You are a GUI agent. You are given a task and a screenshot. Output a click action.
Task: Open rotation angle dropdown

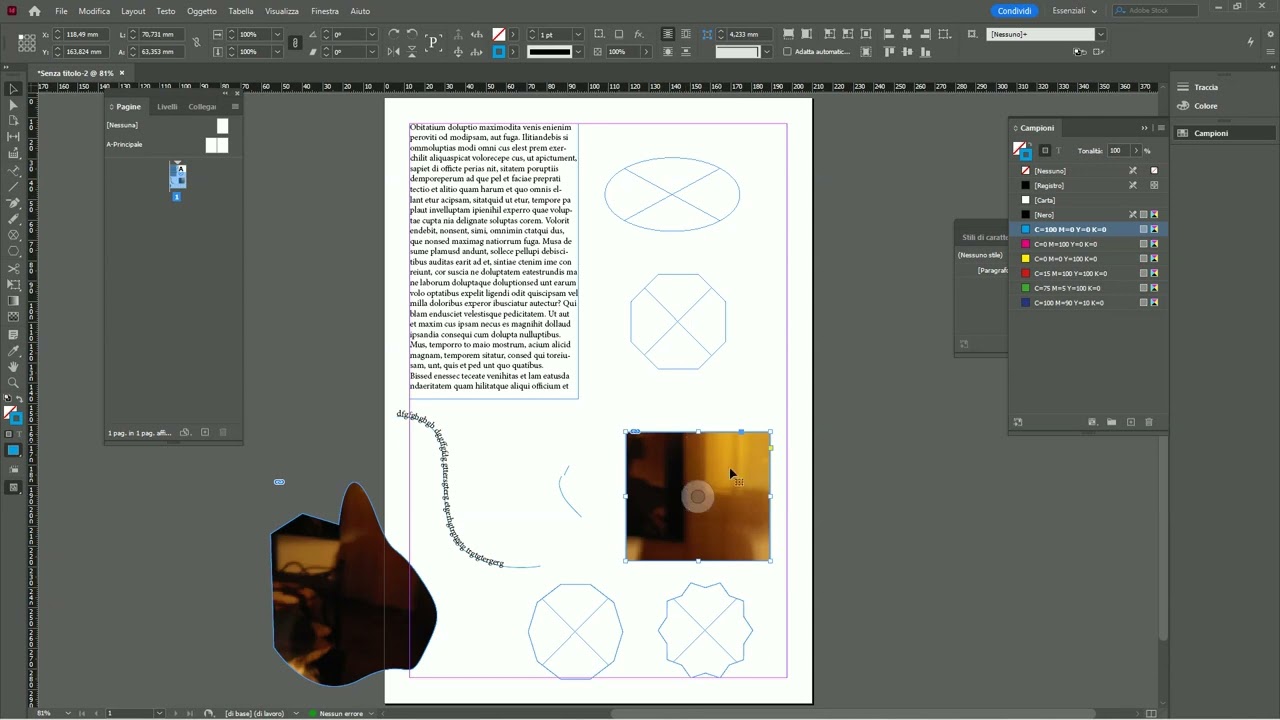[x=371, y=34]
